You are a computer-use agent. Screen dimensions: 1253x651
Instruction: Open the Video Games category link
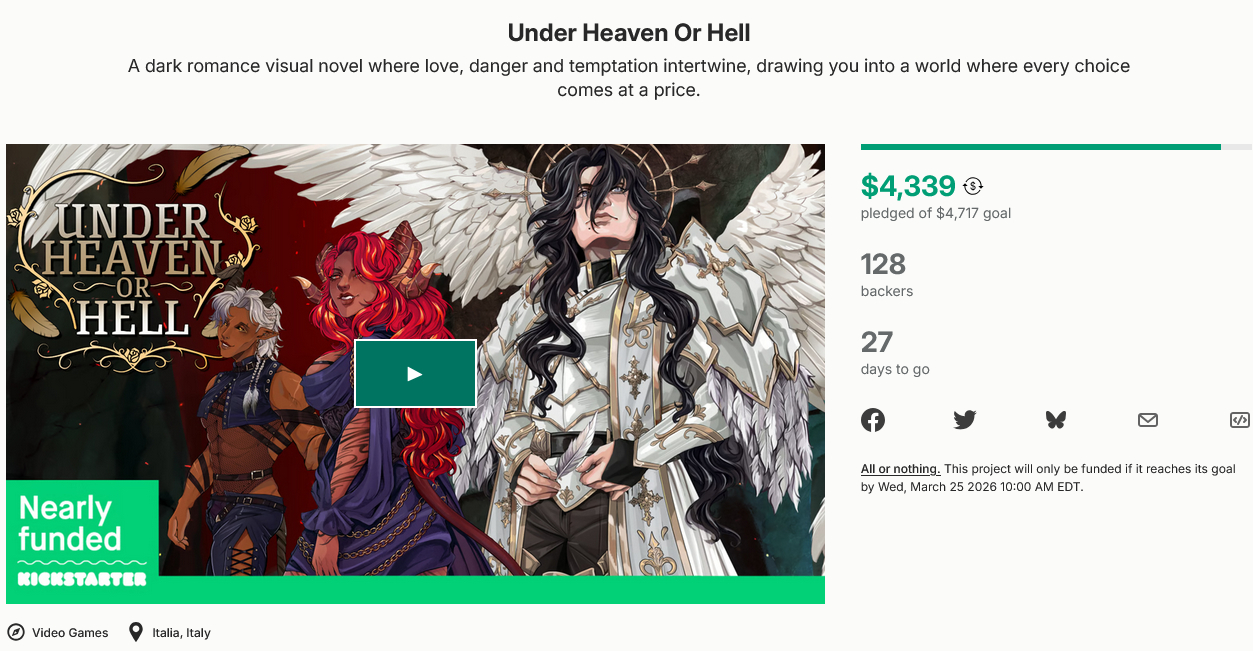pyautogui.click(x=70, y=633)
